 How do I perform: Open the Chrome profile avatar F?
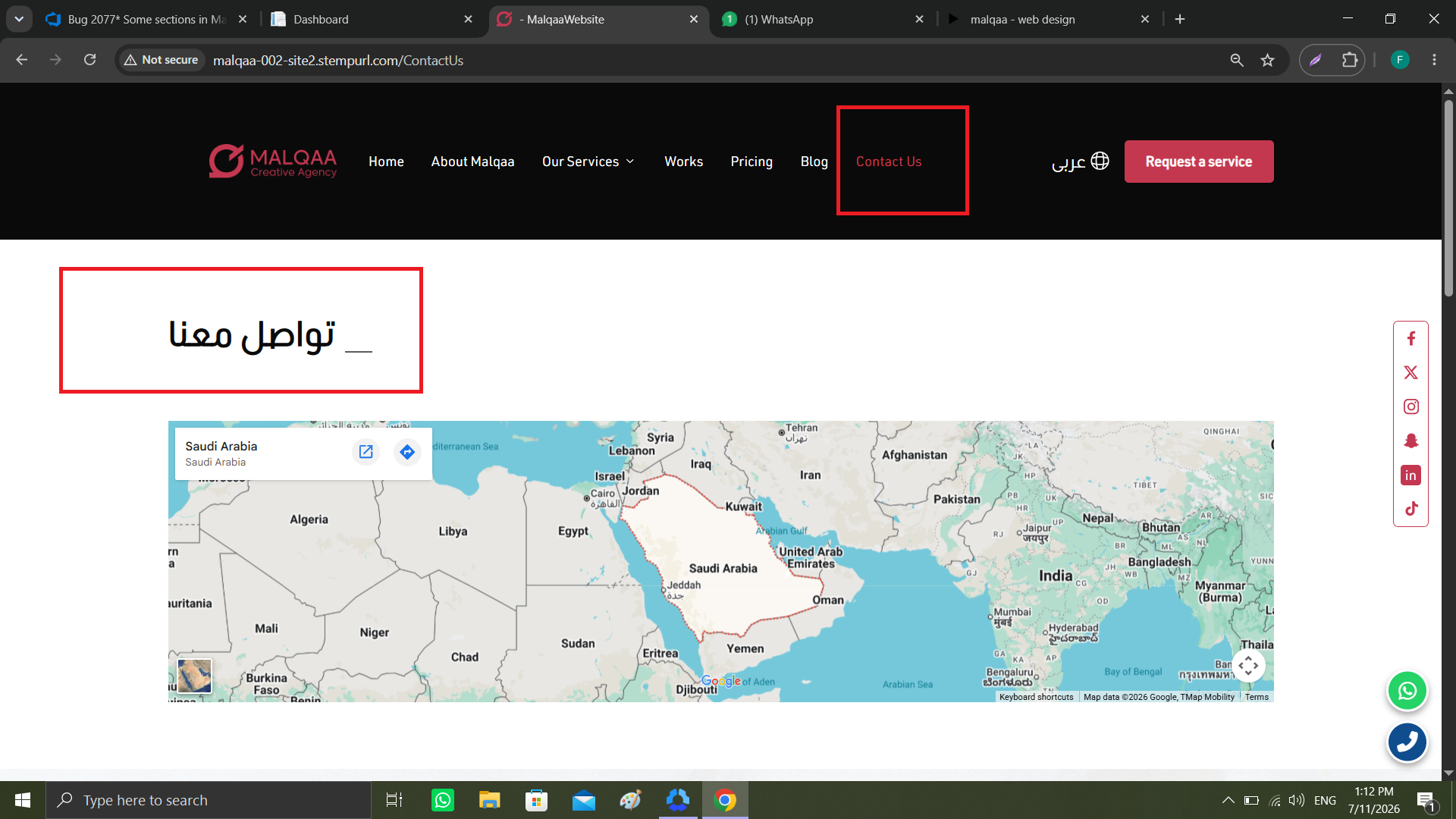[x=1400, y=60]
